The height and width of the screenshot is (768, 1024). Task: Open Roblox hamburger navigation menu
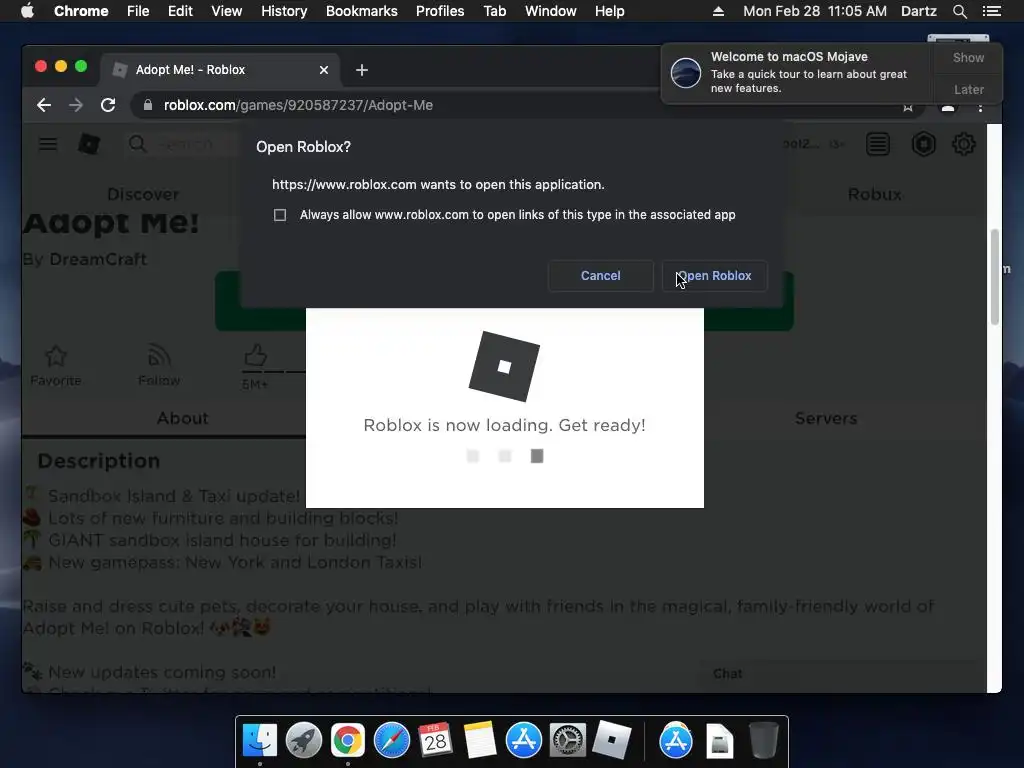point(48,144)
